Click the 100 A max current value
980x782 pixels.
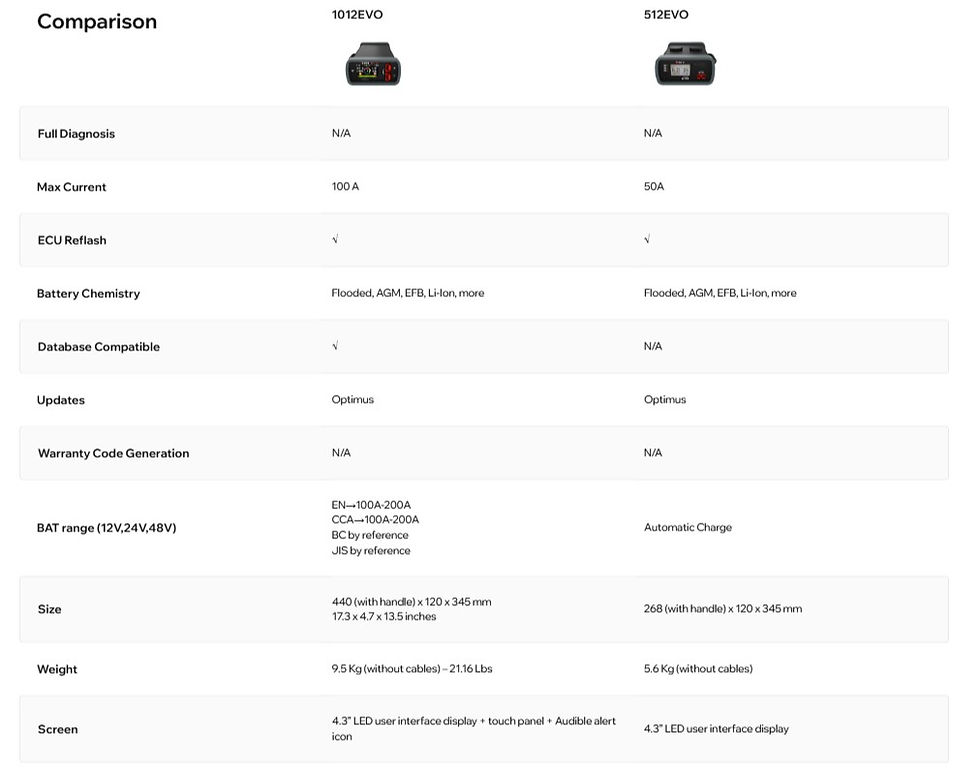click(345, 186)
